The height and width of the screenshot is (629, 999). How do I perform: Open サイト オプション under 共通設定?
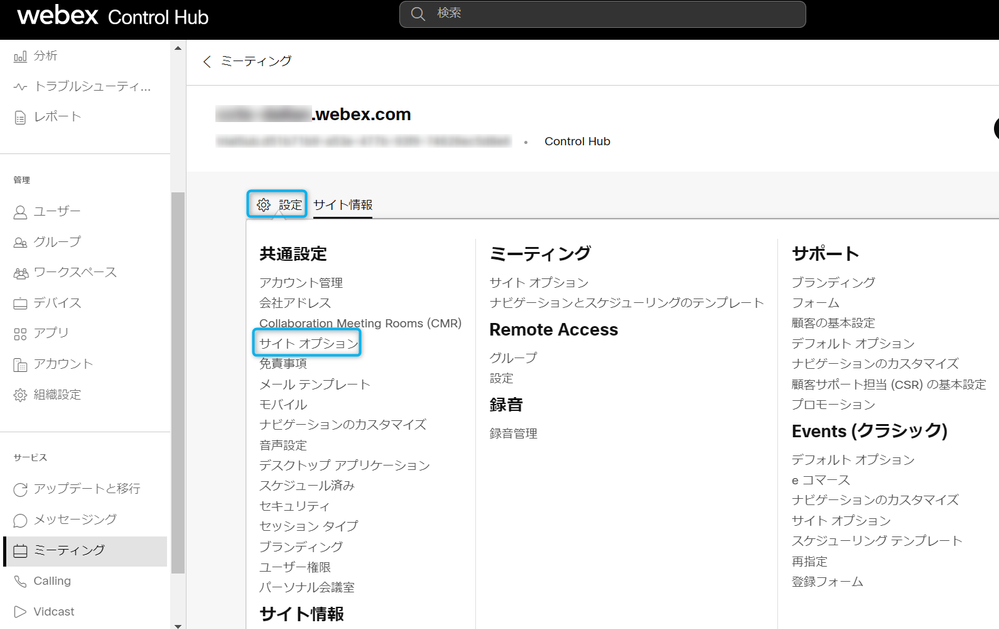(x=308, y=343)
